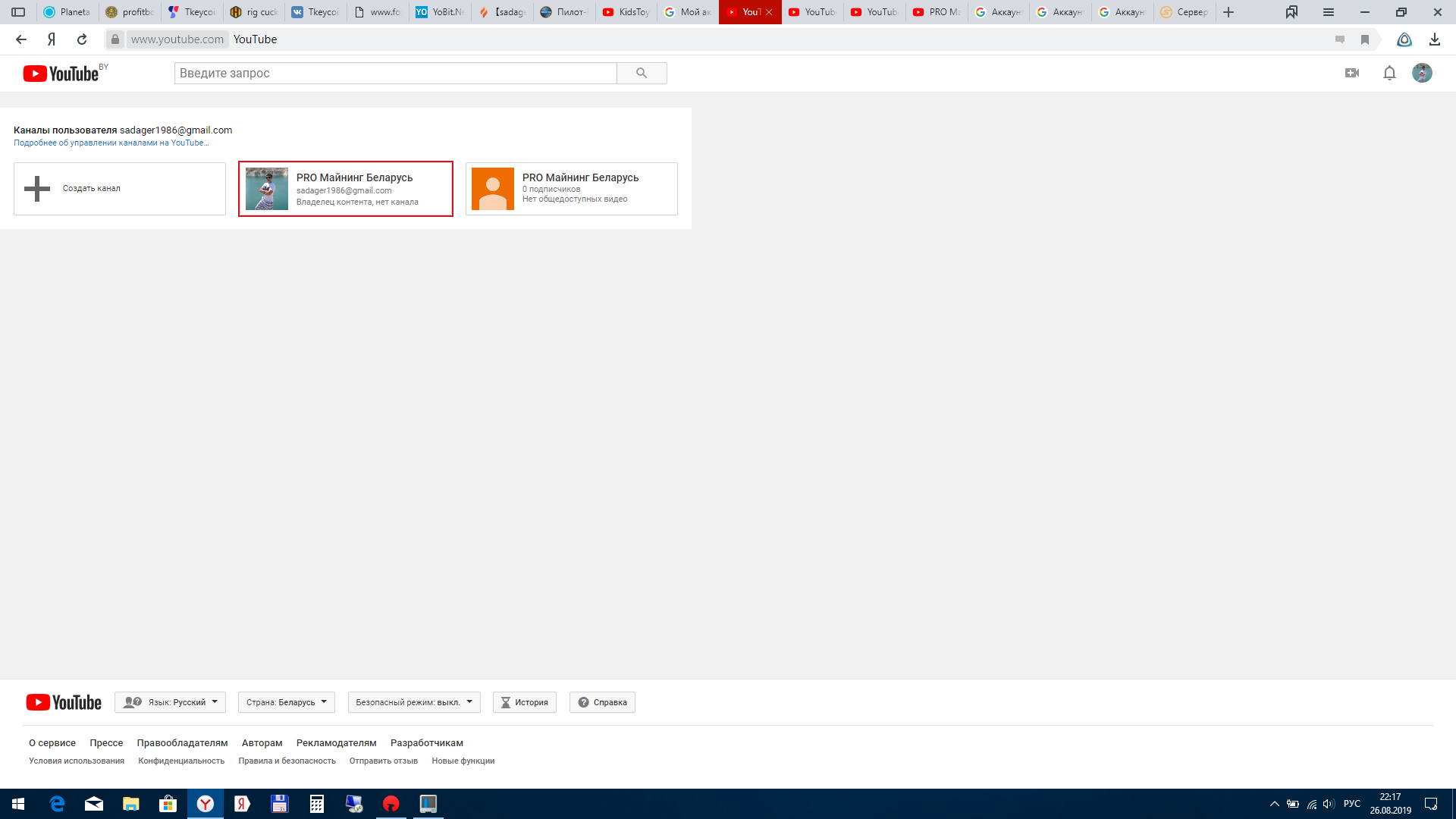Image resolution: width=1456 pixels, height=819 pixels.
Task: Open the Windows action center
Action: (x=1431, y=804)
